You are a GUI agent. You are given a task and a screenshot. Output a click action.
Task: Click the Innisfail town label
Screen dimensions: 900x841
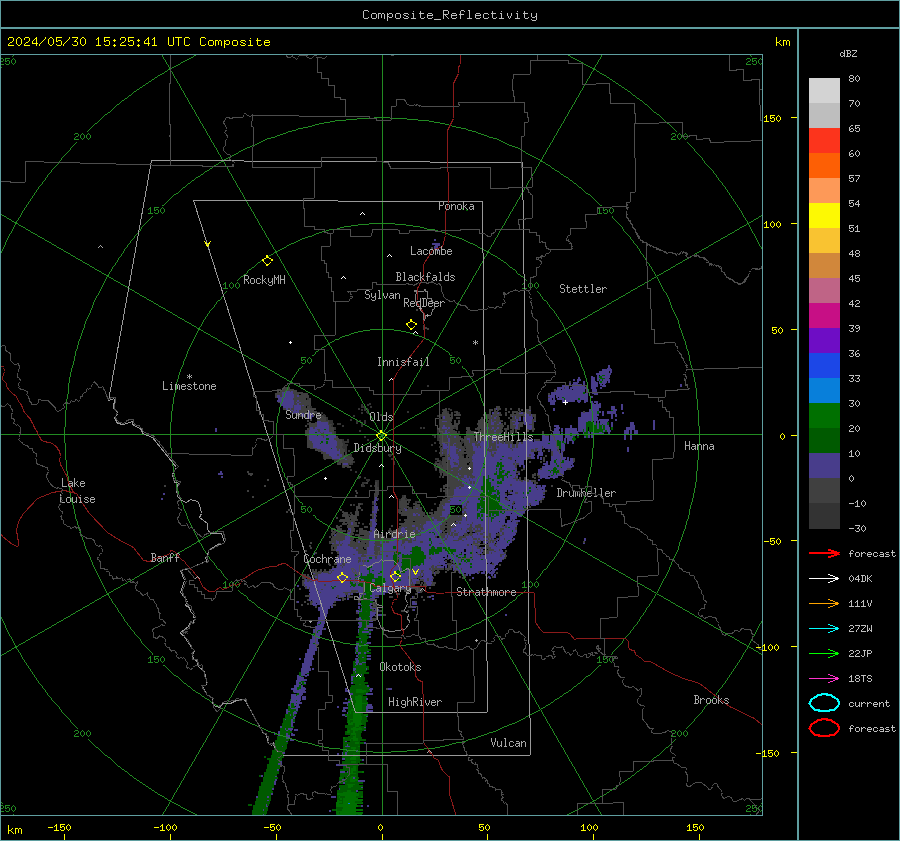[x=403, y=362]
